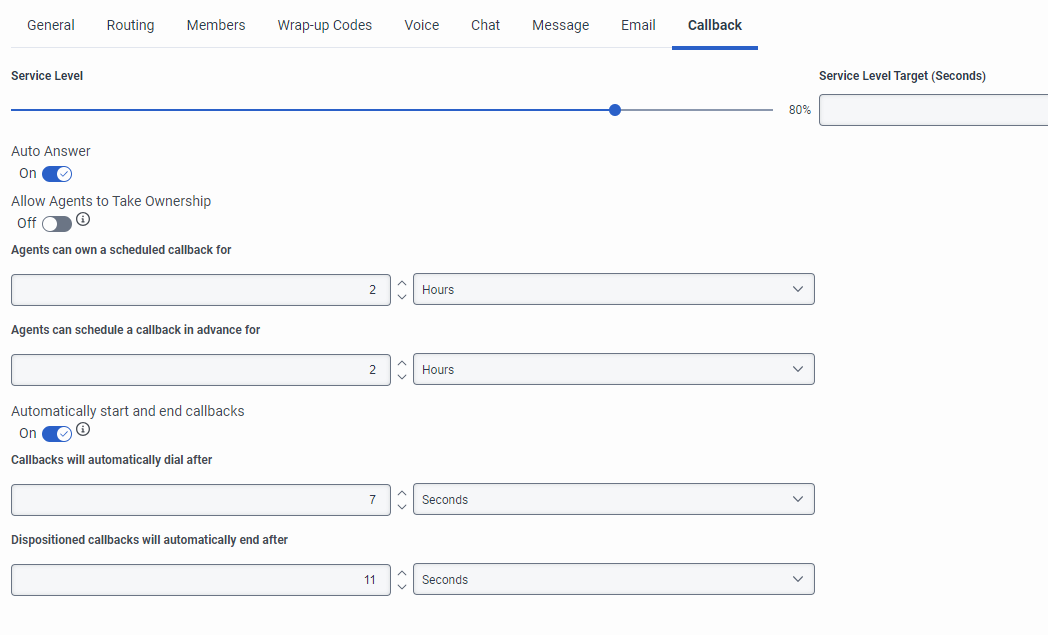Open the callback ownership Hours unit dropdown
Screen dimensions: 1048x635
[613, 290]
